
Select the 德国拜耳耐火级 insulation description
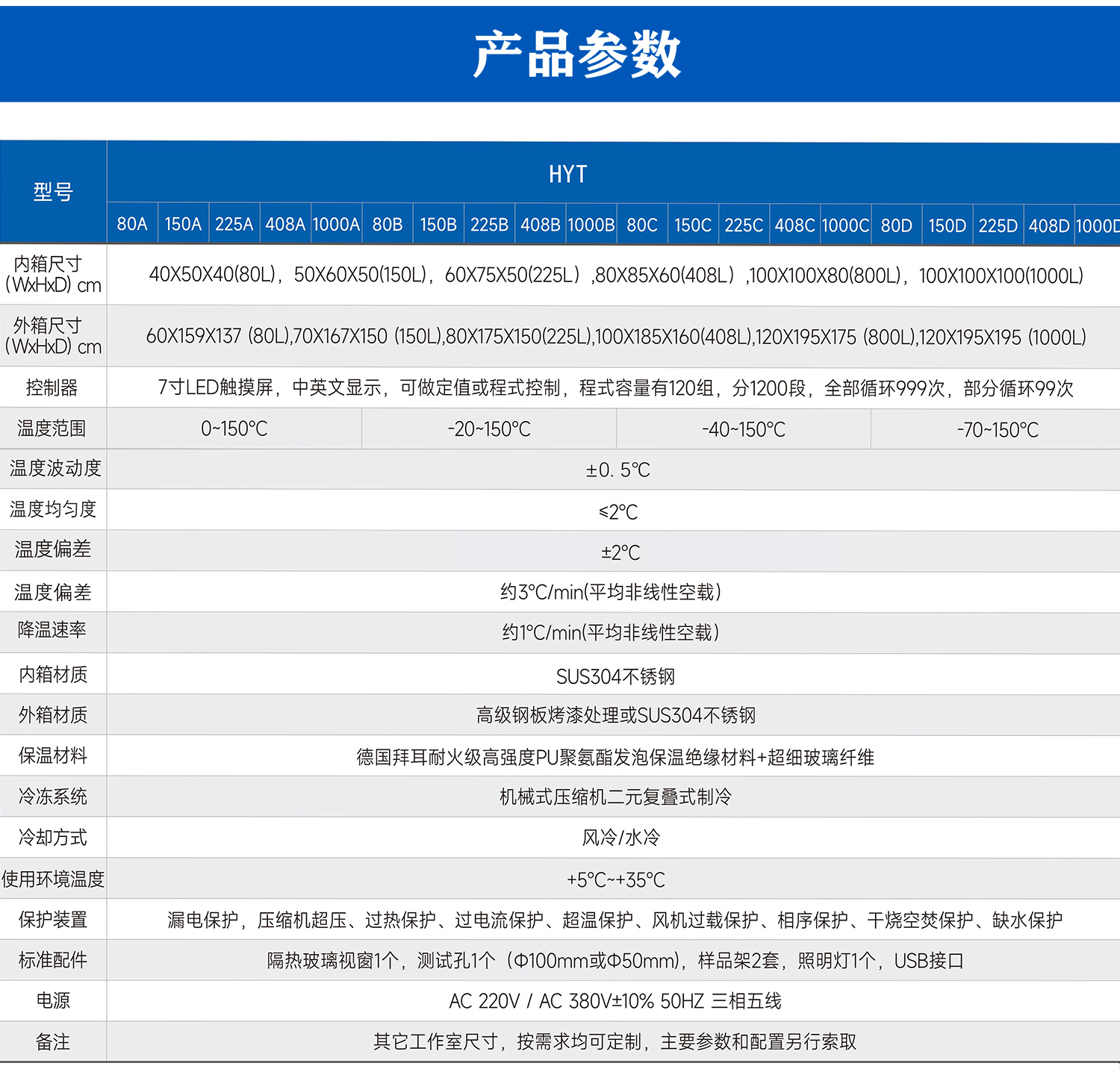[615, 758]
